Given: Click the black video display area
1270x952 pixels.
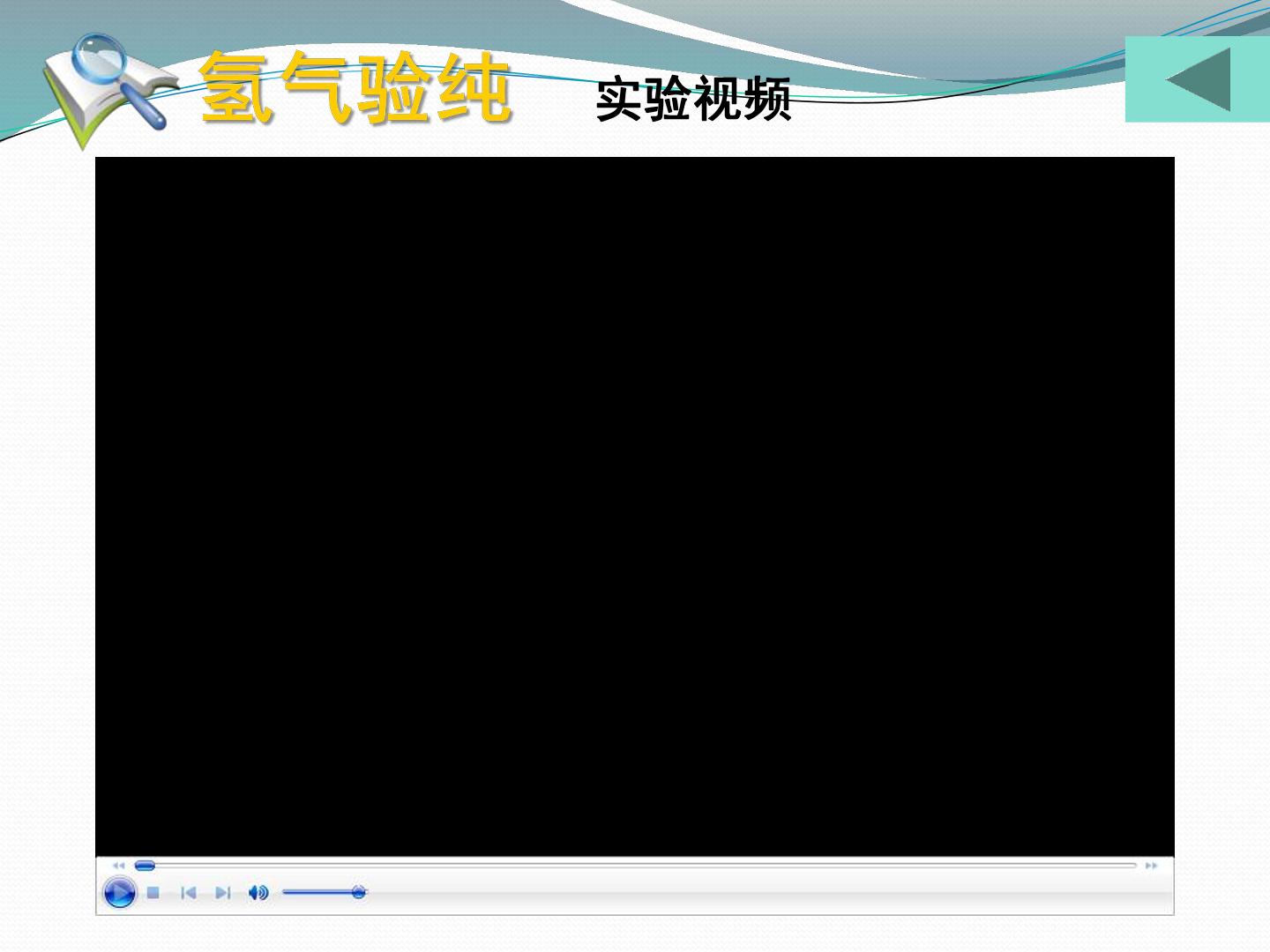Looking at the screenshot, I should (635, 506).
